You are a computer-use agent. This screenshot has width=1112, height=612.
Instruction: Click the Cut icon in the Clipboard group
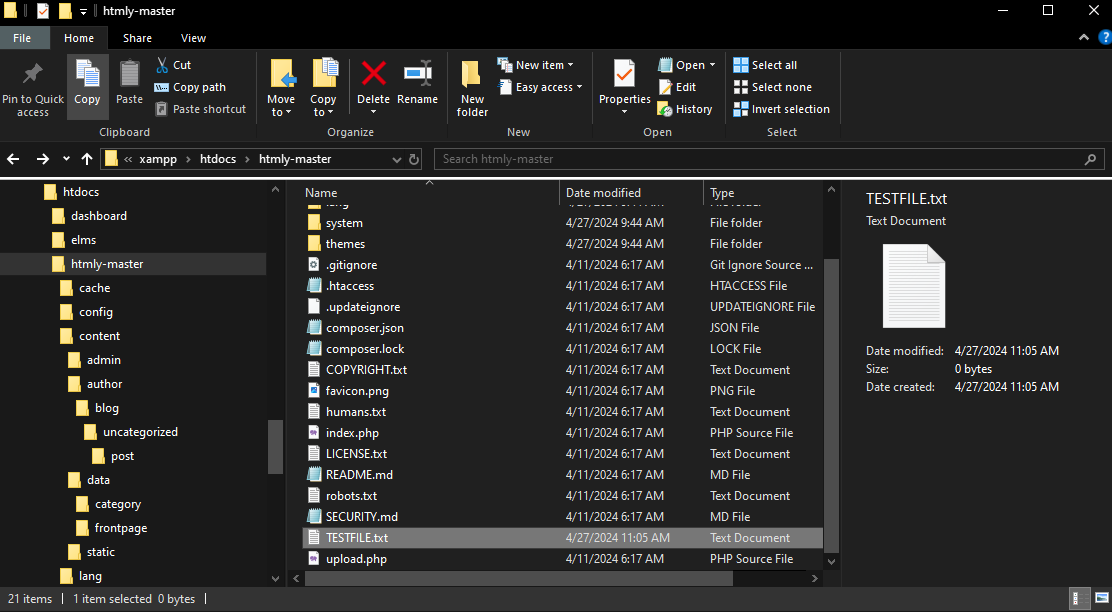[163, 64]
